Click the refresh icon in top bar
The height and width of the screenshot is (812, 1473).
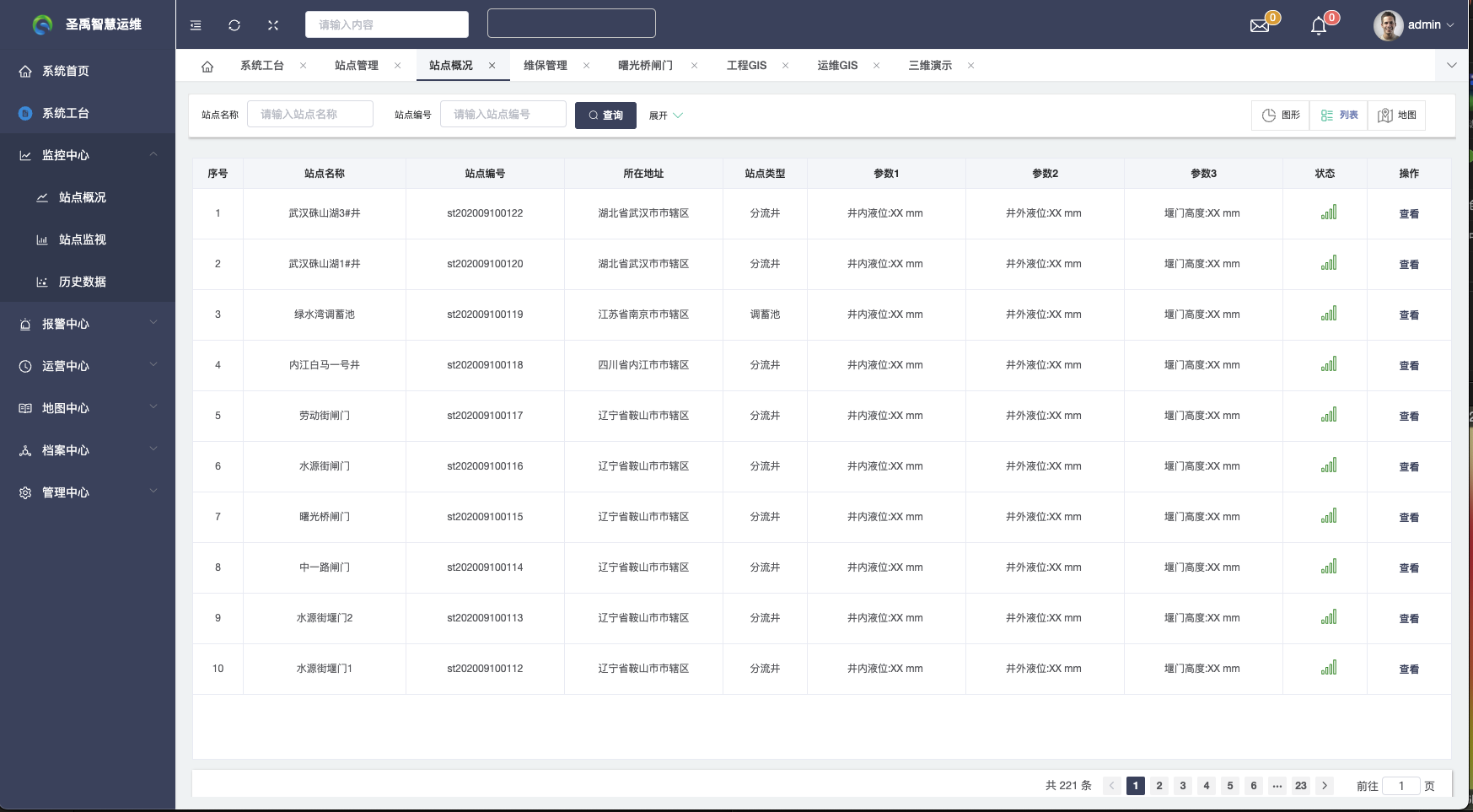[x=234, y=25]
